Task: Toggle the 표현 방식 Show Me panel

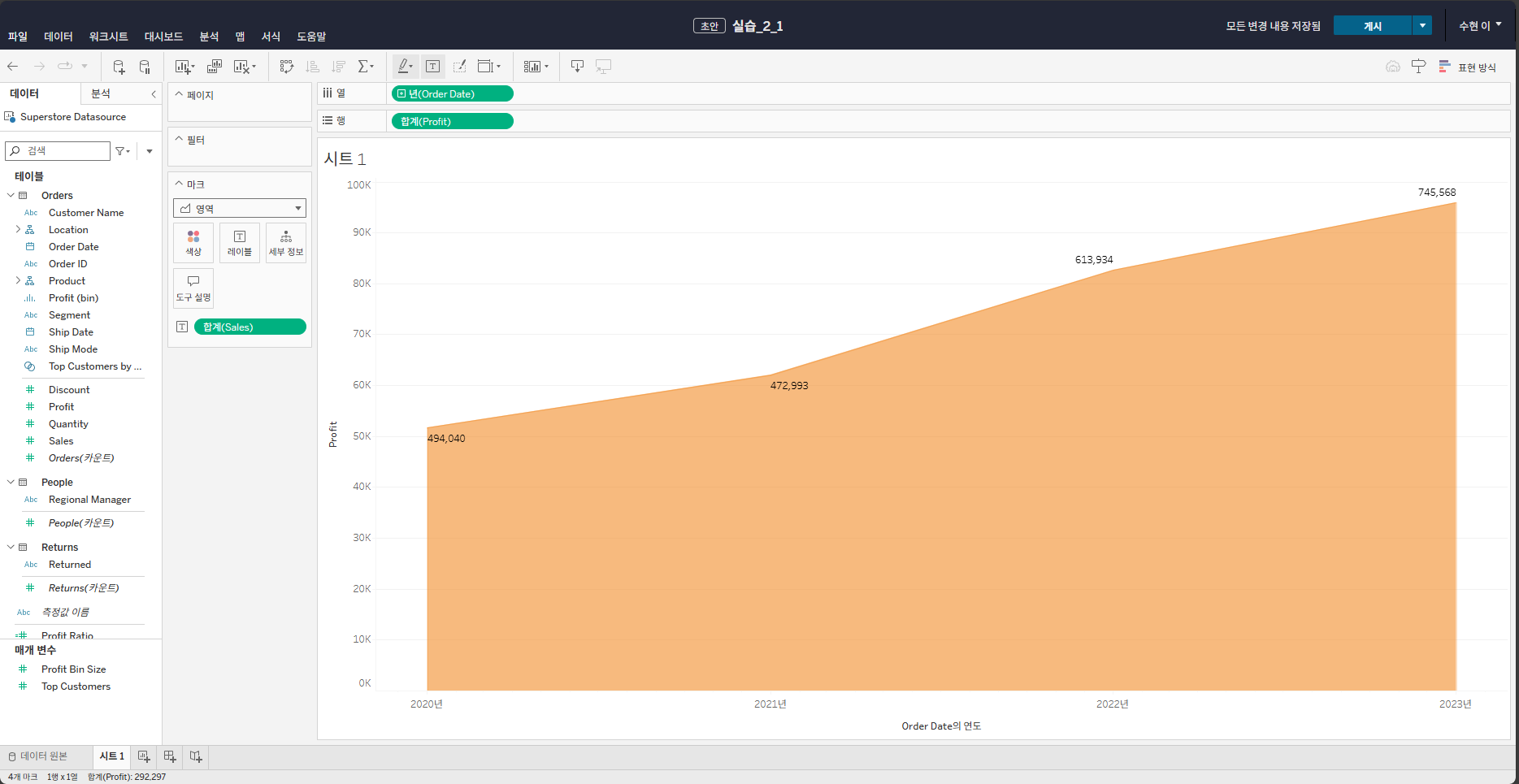Action: pos(1468,67)
